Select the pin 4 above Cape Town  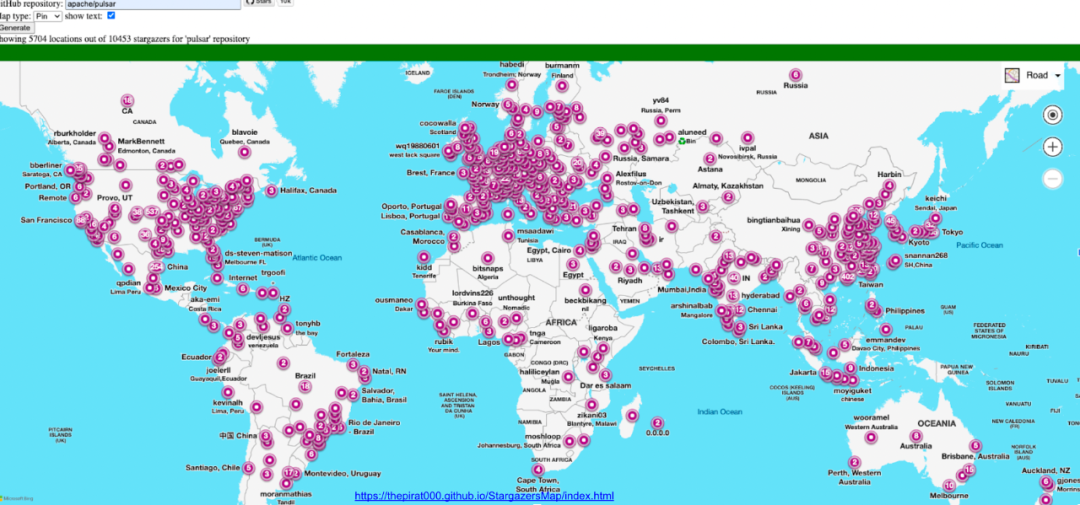click(x=538, y=470)
